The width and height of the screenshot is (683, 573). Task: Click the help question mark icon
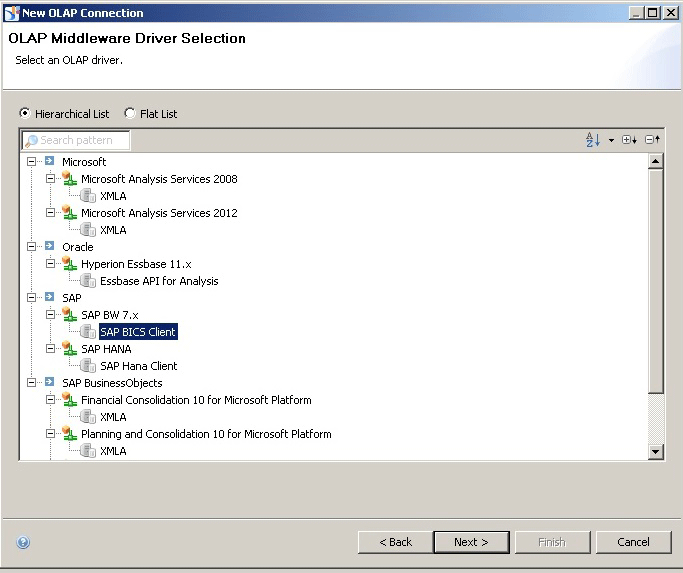23,542
